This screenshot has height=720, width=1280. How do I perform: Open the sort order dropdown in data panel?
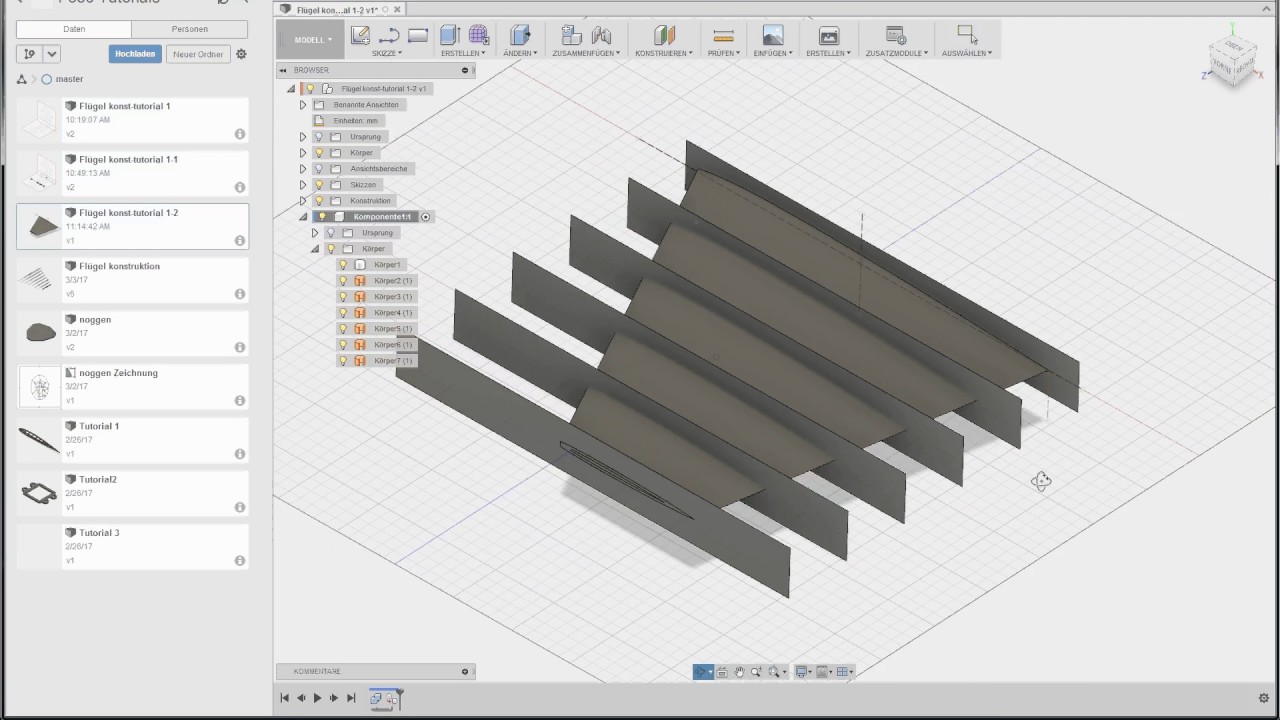(x=52, y=54)
